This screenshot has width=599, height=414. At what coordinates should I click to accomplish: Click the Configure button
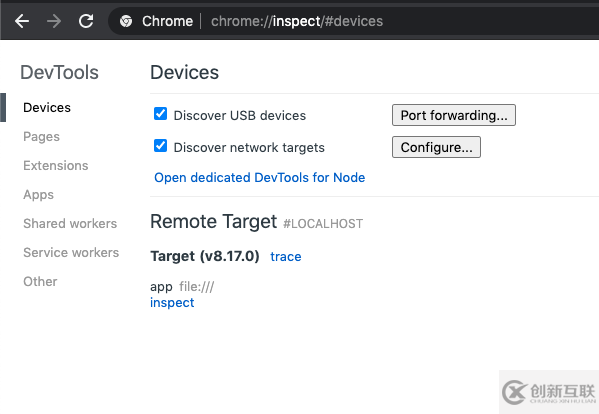tap(436, 147)
